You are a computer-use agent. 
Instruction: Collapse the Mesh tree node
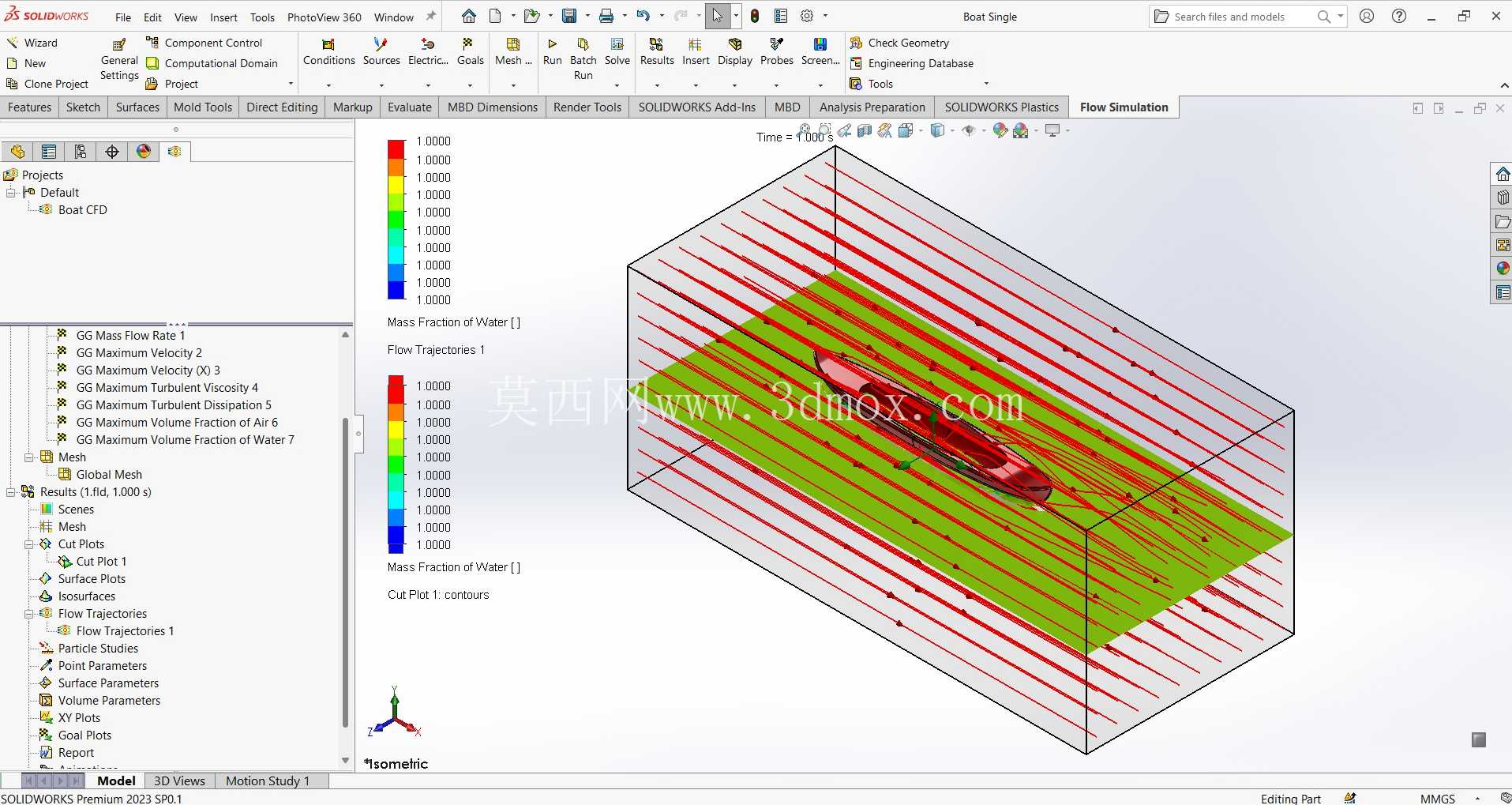coord(29,457)
